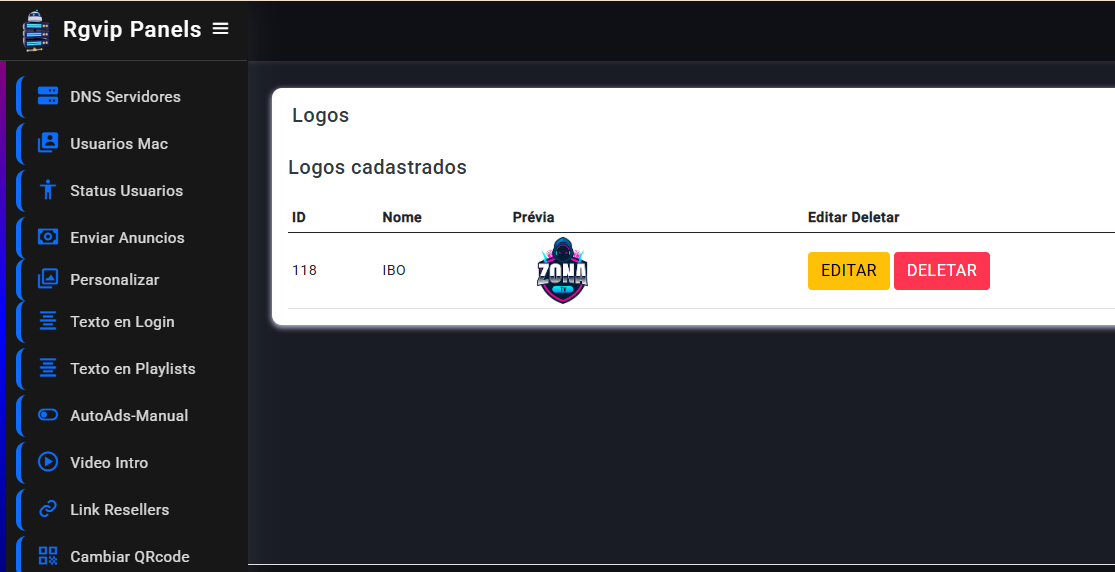Click the Personalizar image gallery icon
Image resolution: width=1115 pixels, height=572 pixels.
click(48, 279)
